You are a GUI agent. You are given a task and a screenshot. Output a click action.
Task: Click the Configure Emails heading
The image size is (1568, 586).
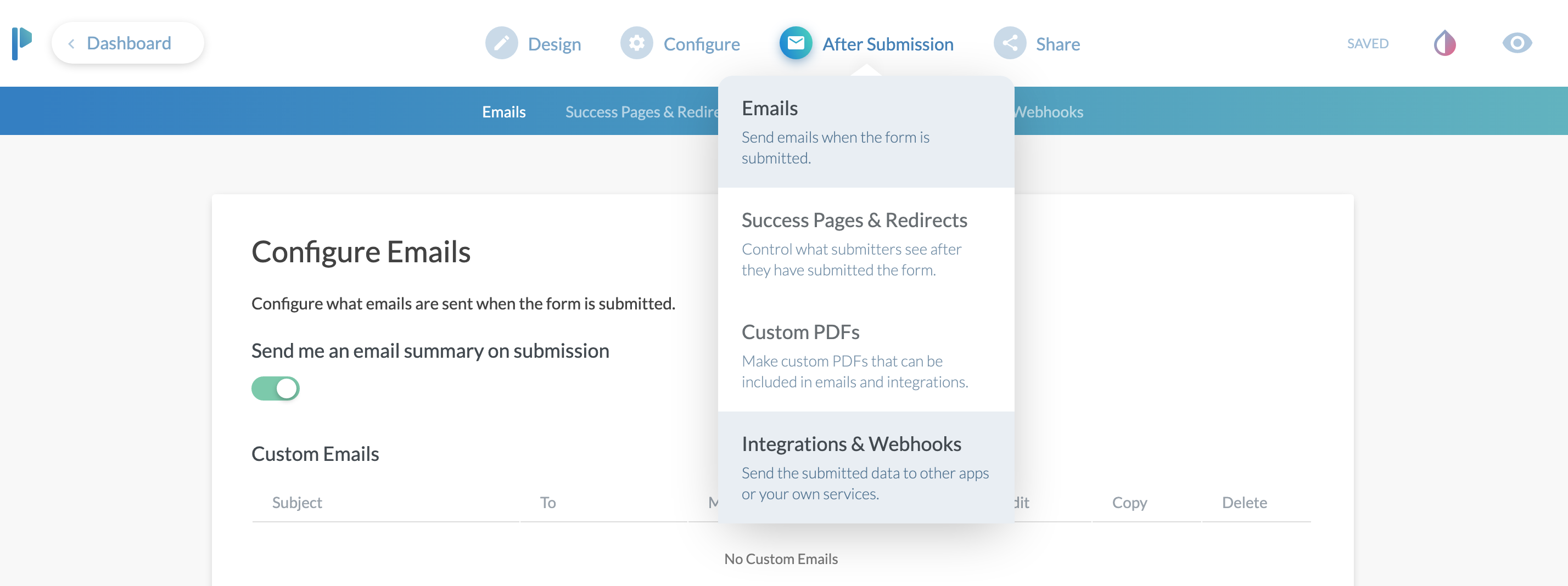[x=360, y=252]
